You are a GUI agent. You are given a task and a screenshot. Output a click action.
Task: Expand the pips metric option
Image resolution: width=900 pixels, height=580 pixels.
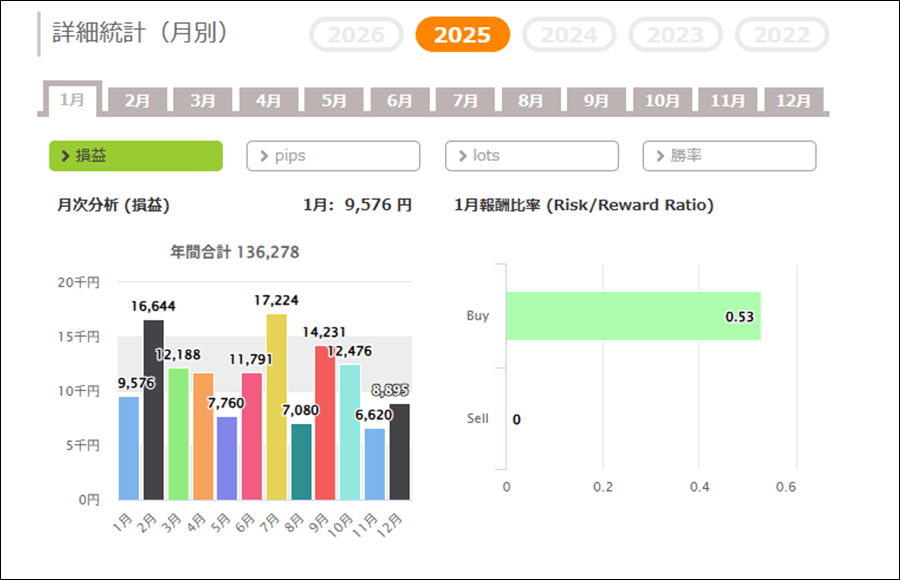333,156
